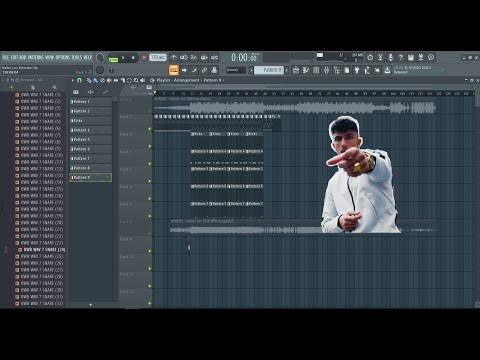Open the Piano roll window from toolbar
This screenshot has width=480, height=360.
(306, 70)
